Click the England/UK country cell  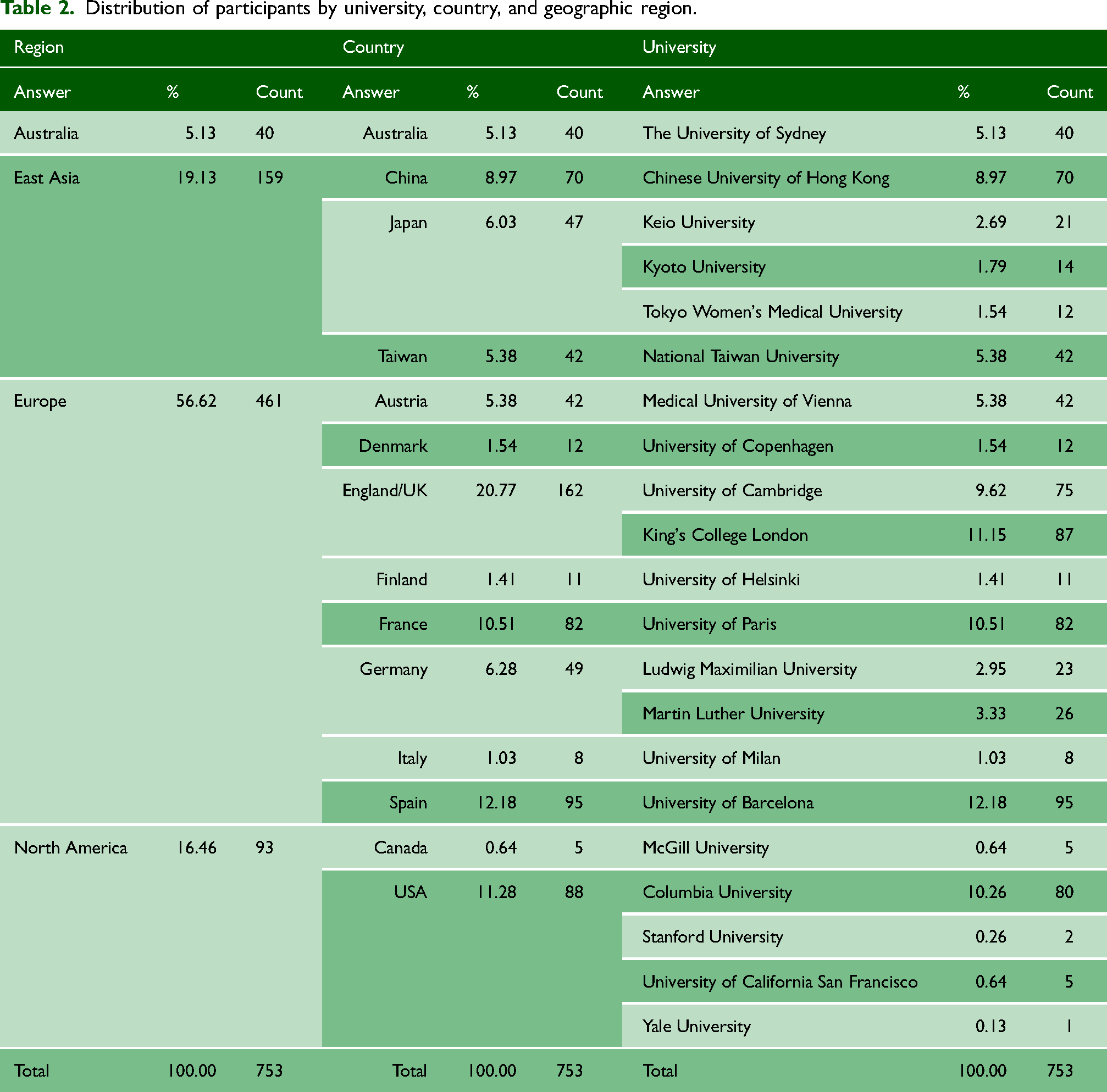[384, 490]
